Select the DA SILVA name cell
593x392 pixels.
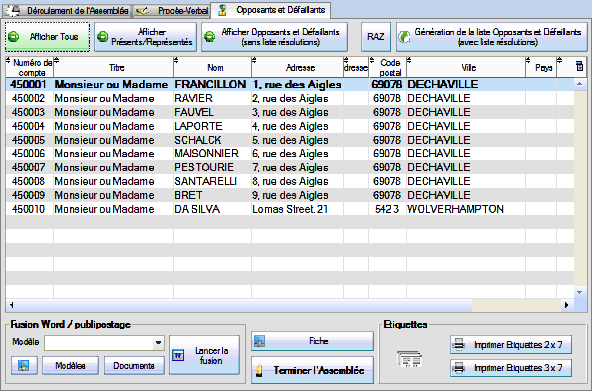pos(213,209)
